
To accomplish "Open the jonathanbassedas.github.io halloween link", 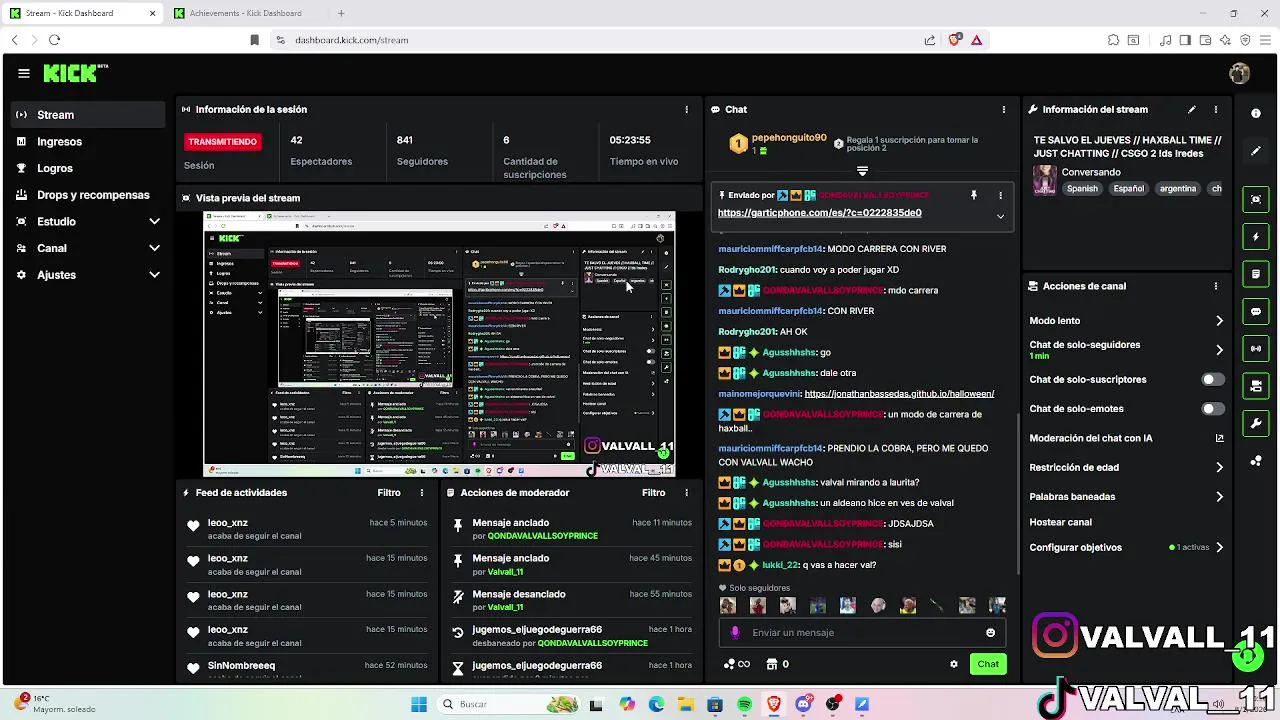I will 899,394.
